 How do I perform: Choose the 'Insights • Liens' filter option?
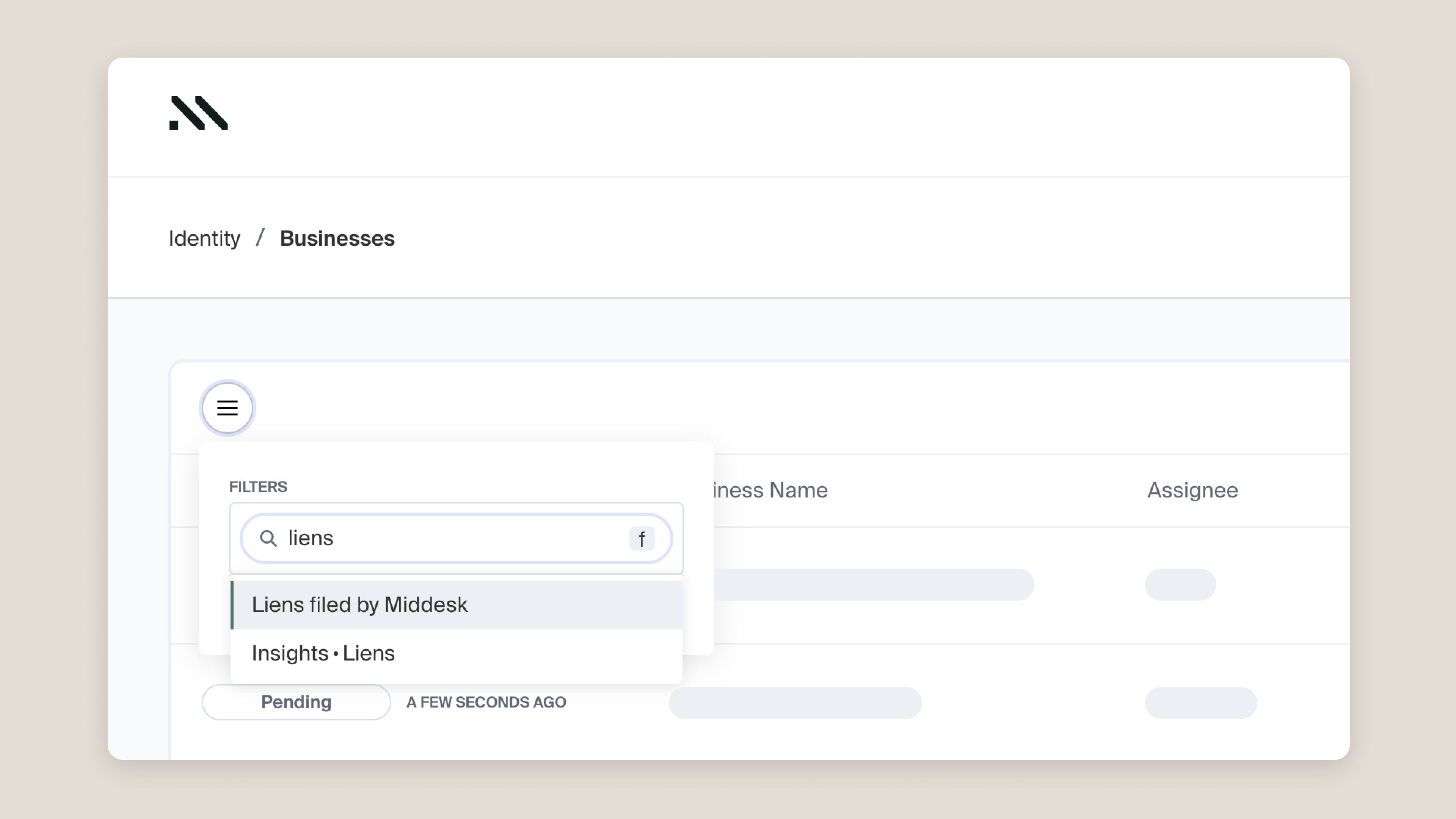coord(457,653)
